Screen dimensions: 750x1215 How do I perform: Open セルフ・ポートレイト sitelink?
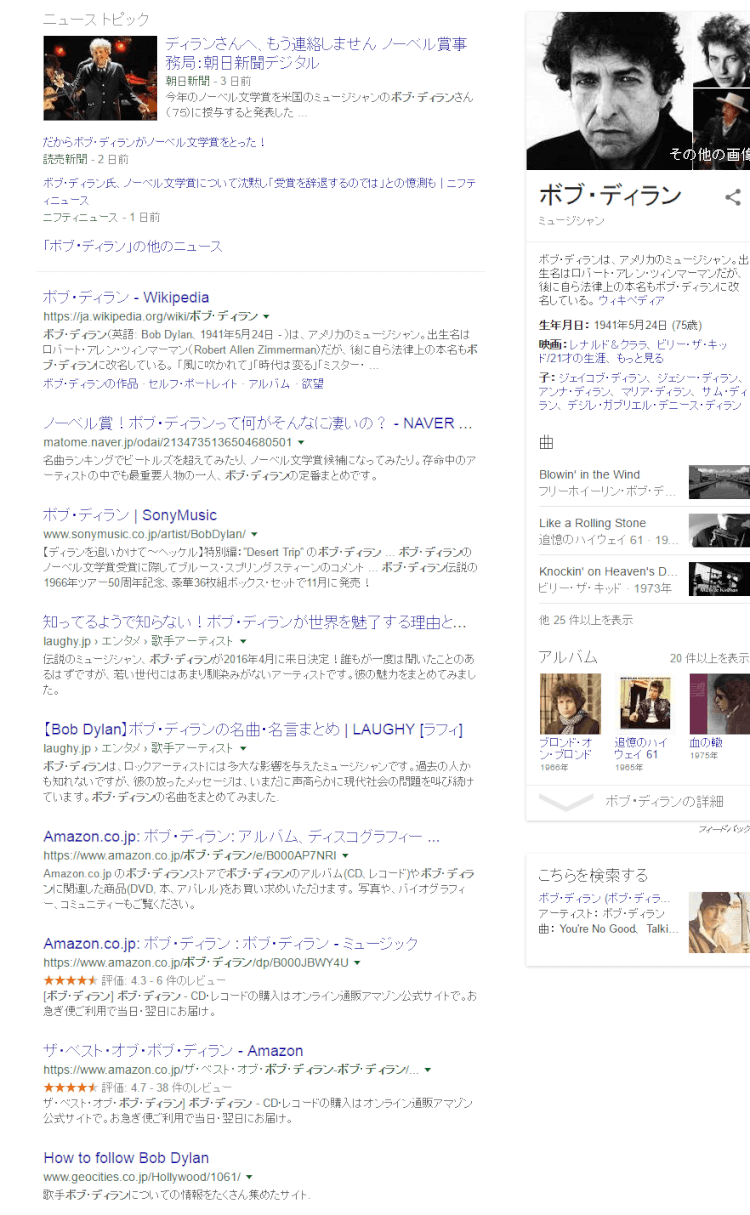[194, 384]
